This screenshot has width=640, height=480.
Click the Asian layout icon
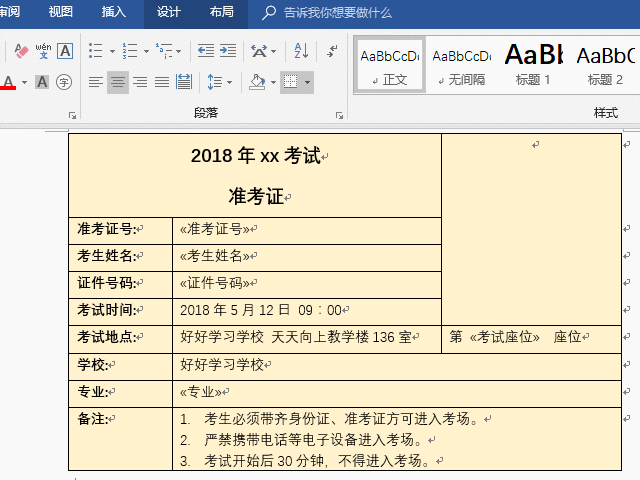(259, 51)
